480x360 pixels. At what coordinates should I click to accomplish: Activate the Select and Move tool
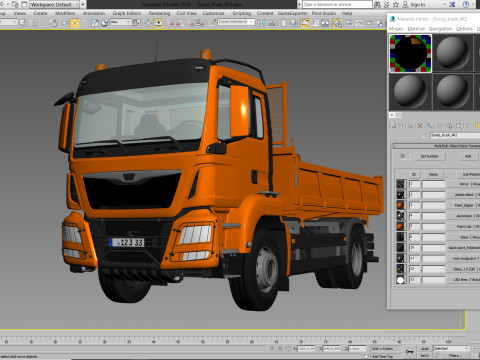pos(75,23)
